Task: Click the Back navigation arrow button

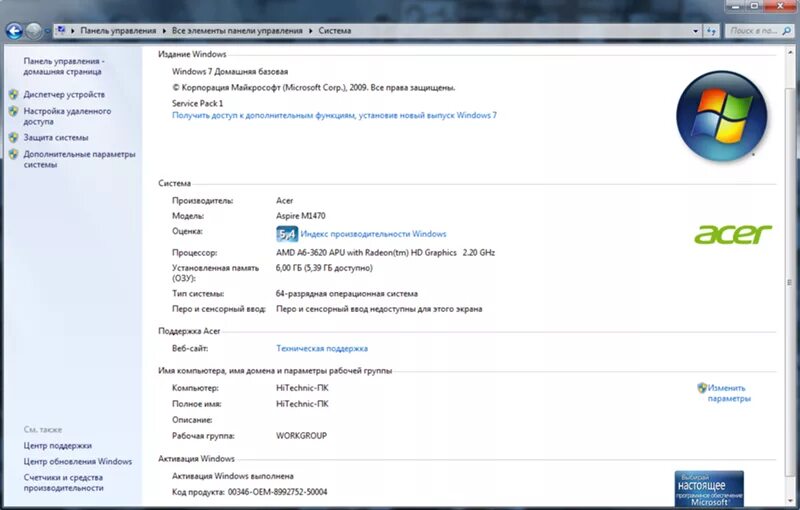Action: pos(14,31)
